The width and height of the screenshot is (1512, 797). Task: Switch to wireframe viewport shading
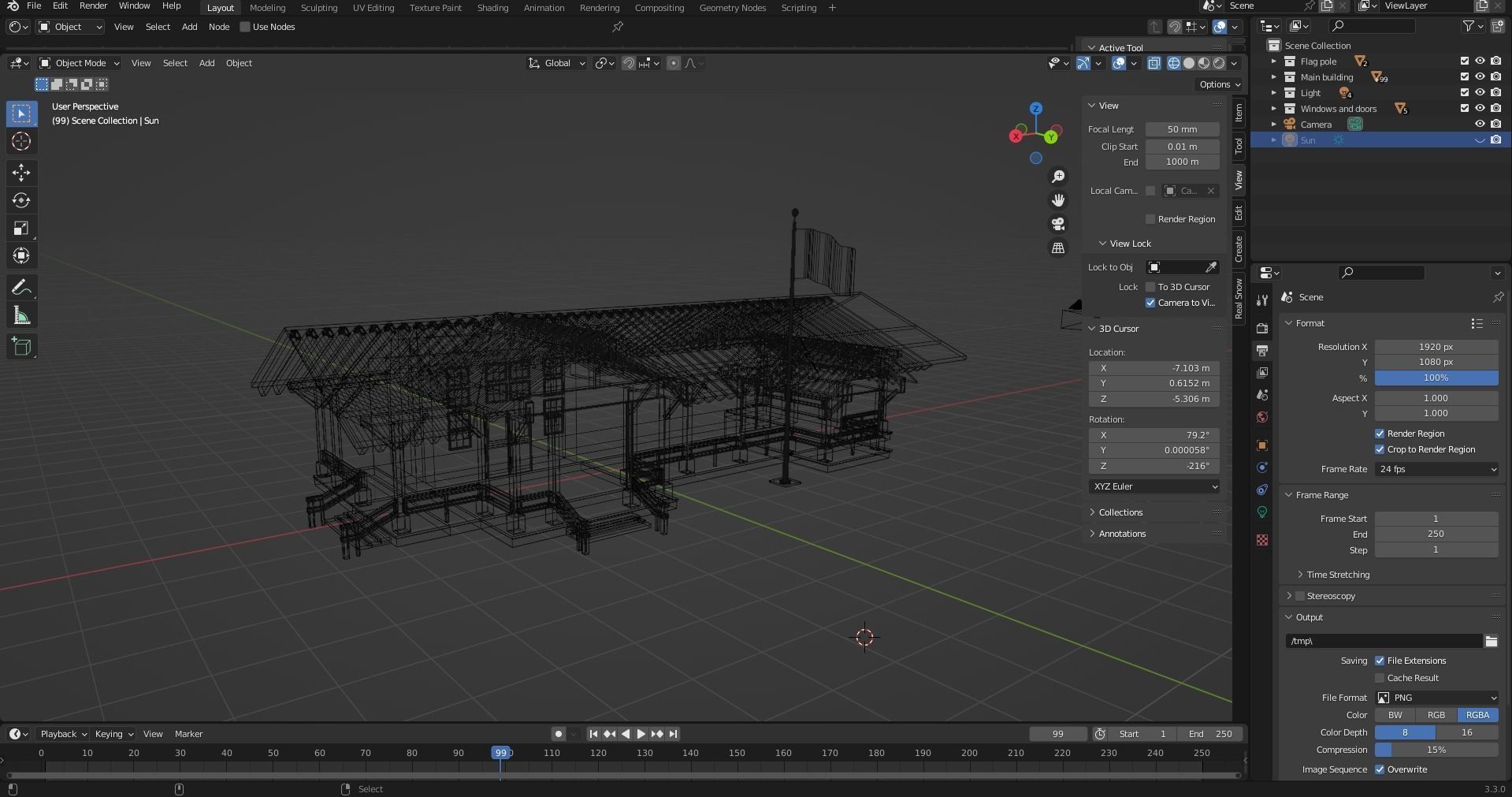point(1174,63)
